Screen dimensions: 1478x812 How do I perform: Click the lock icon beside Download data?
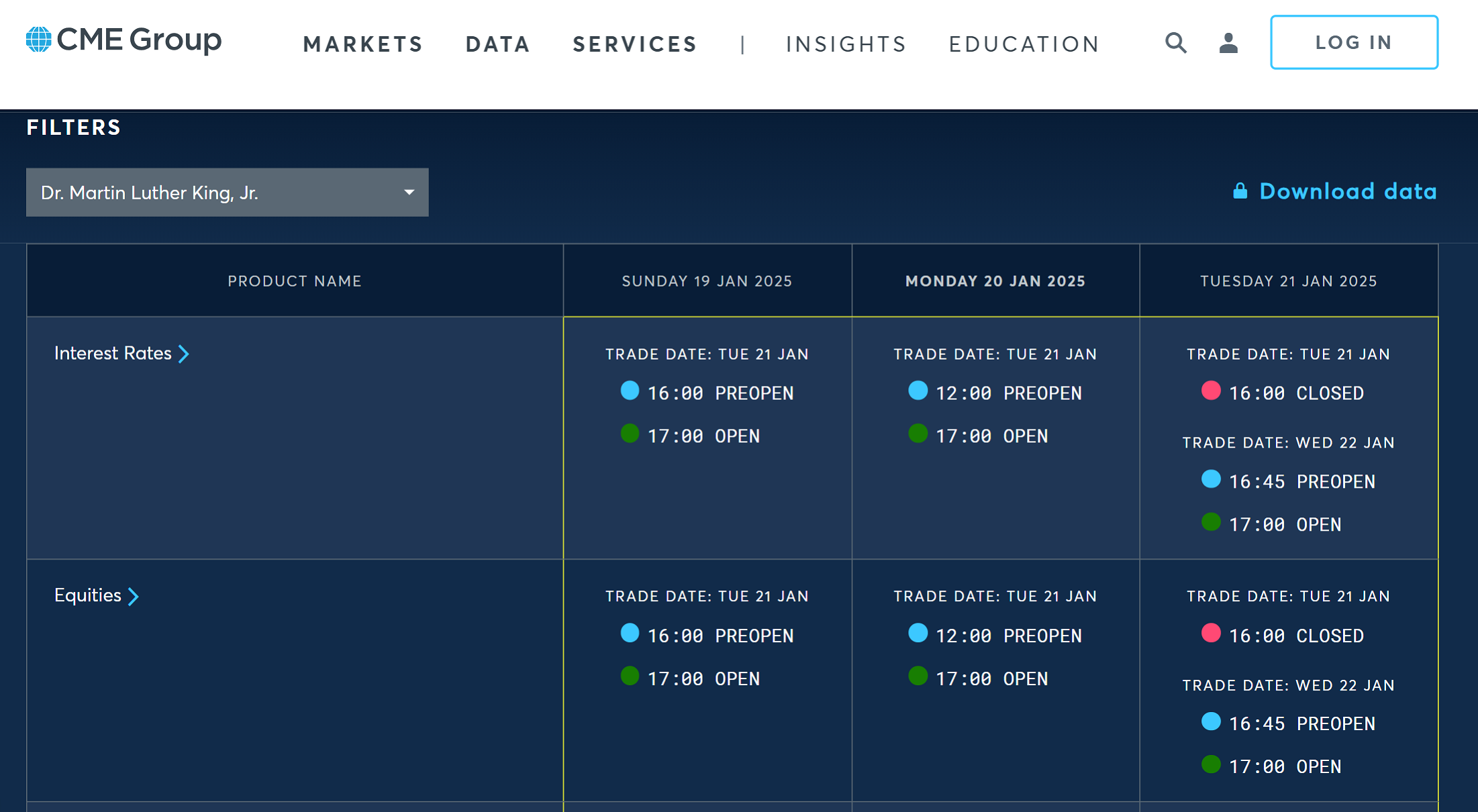1240,191
